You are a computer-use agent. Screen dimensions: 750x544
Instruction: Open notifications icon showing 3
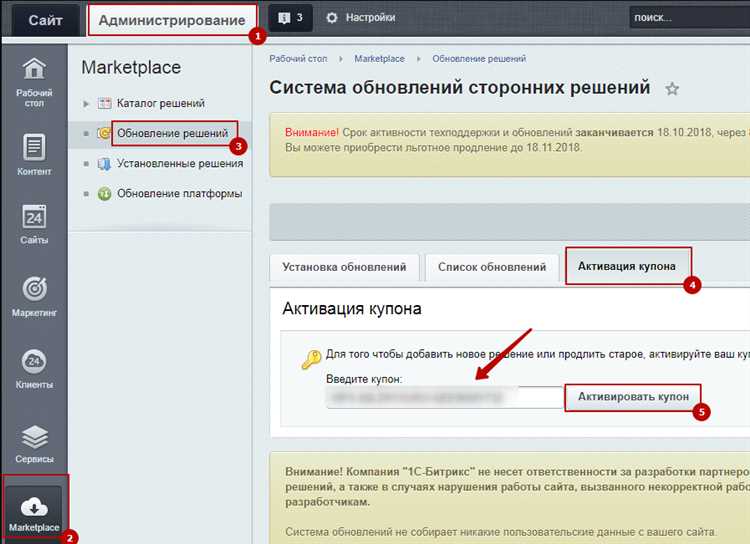(x=290, y=18)
